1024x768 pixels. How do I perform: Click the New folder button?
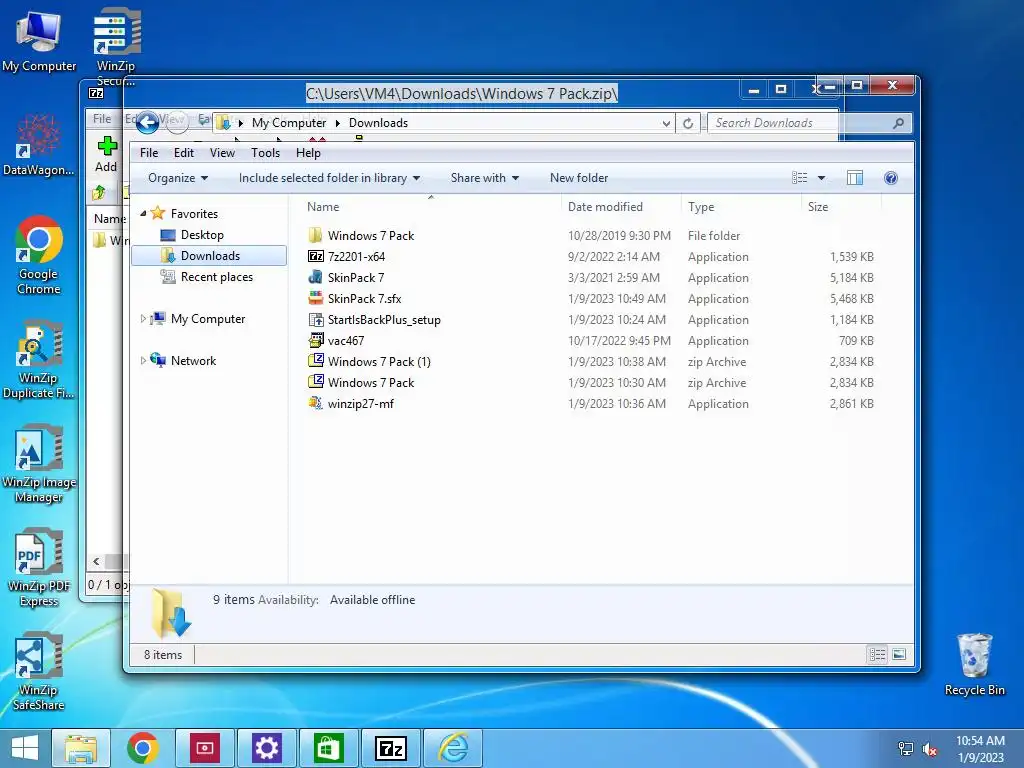point(579,178)
